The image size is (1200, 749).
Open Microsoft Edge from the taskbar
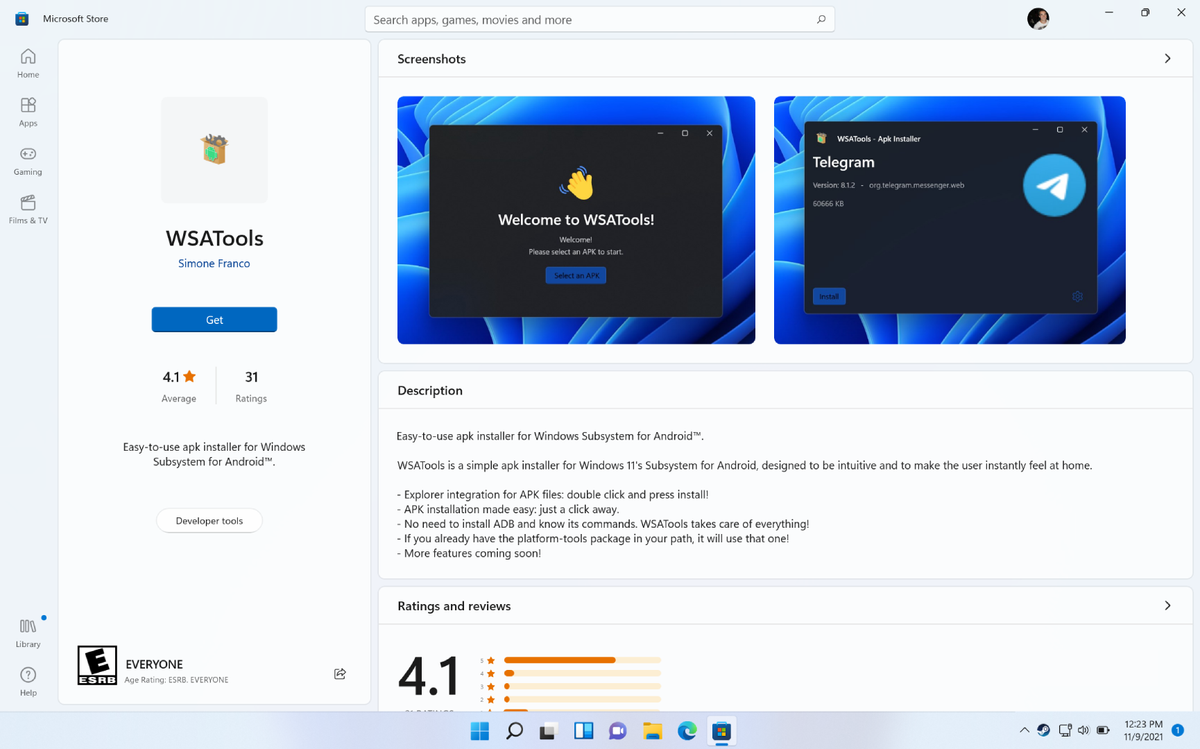click(x=687, y=730)
